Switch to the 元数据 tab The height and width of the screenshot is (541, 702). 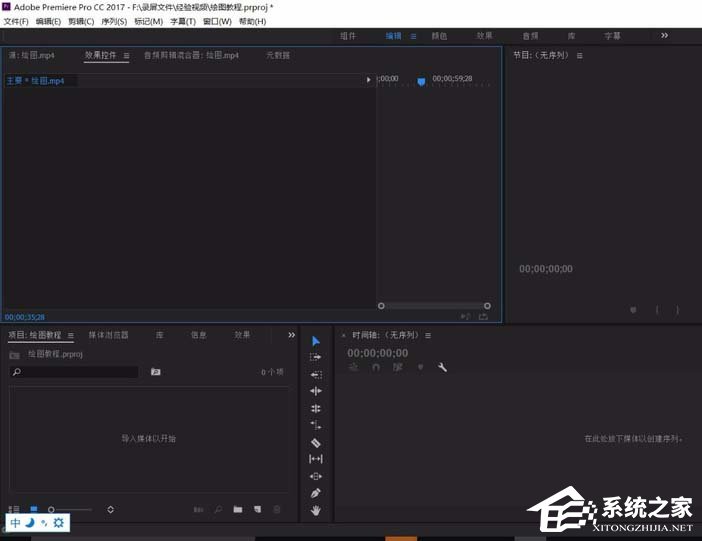tap(278, 56)
